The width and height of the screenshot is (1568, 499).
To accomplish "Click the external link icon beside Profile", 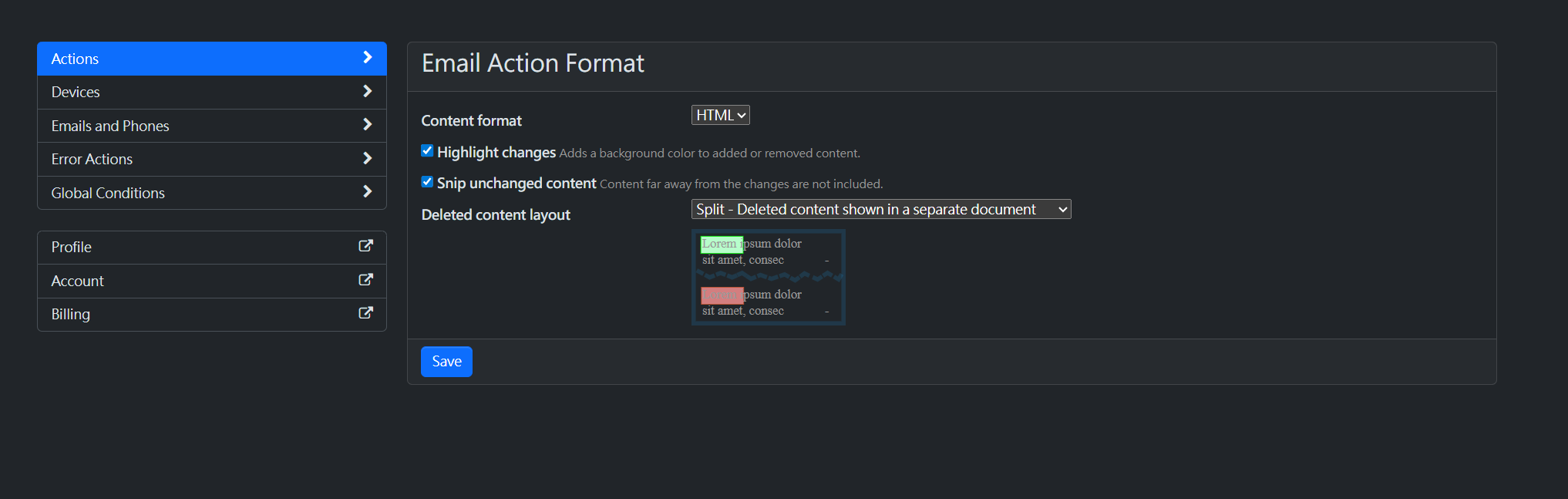I will (x=366, y=246).
